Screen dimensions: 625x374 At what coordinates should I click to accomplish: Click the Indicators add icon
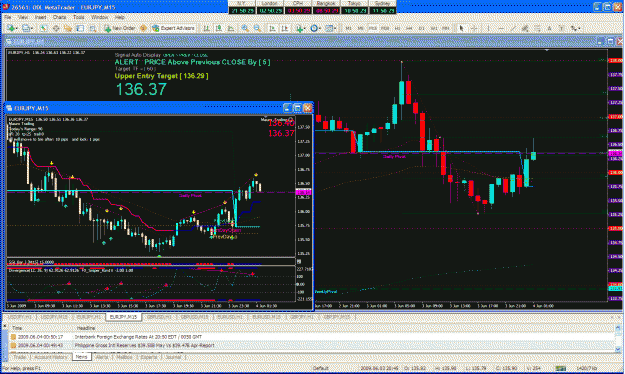tap(299, 28)
